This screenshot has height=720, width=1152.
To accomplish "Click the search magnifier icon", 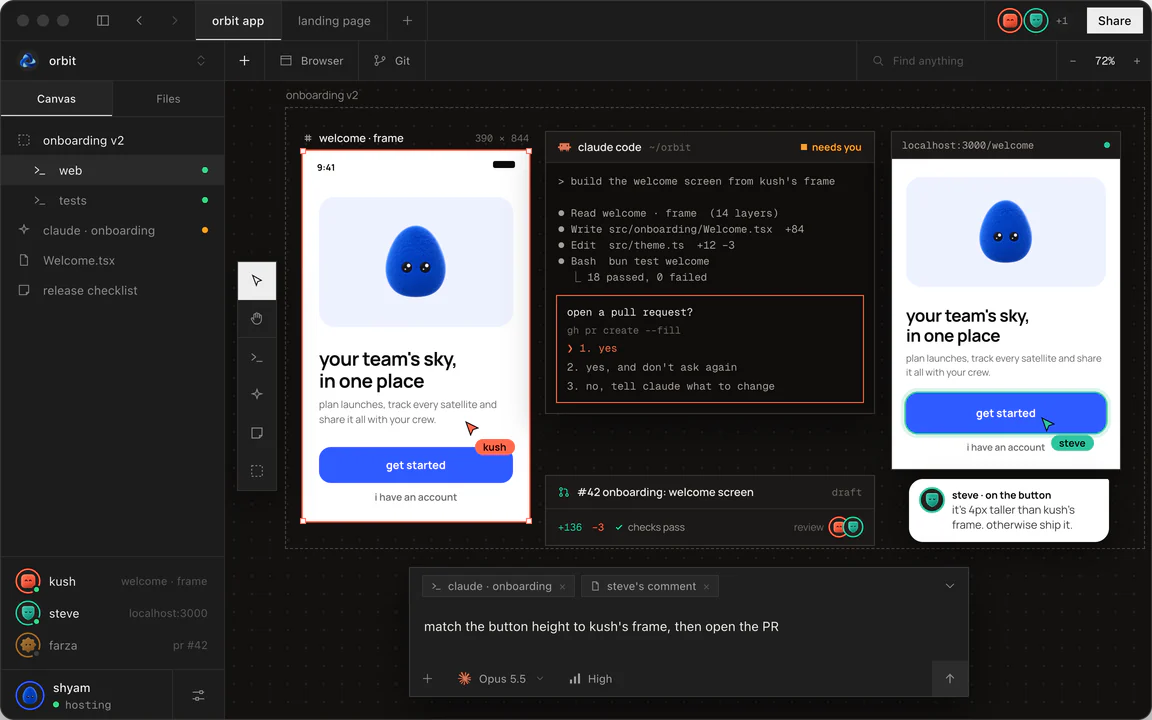I will point(878,61).
